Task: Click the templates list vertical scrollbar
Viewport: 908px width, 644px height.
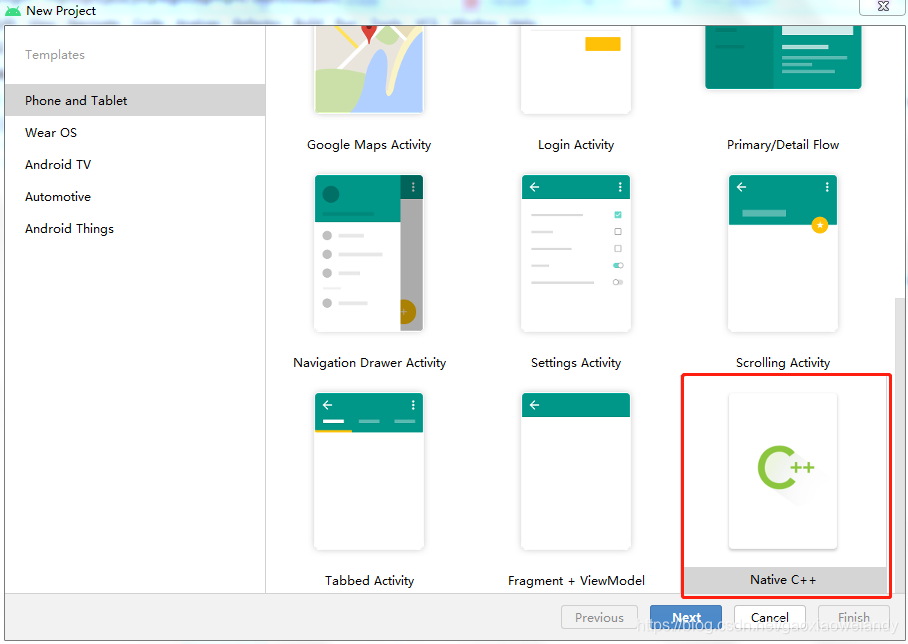Action: pyautogui.click(x=899, y=445)
